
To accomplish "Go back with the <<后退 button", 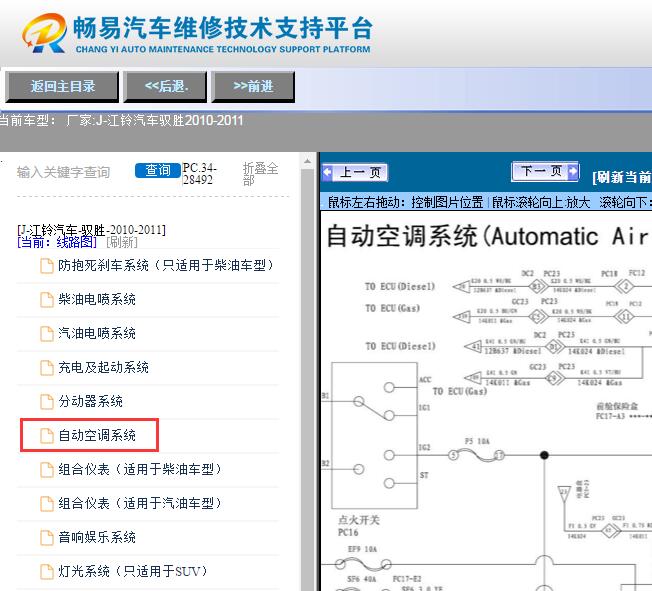I will 165,87.
